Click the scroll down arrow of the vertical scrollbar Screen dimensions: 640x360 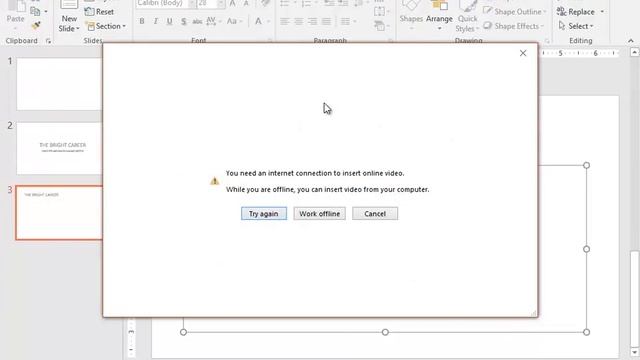pos(635,353)
